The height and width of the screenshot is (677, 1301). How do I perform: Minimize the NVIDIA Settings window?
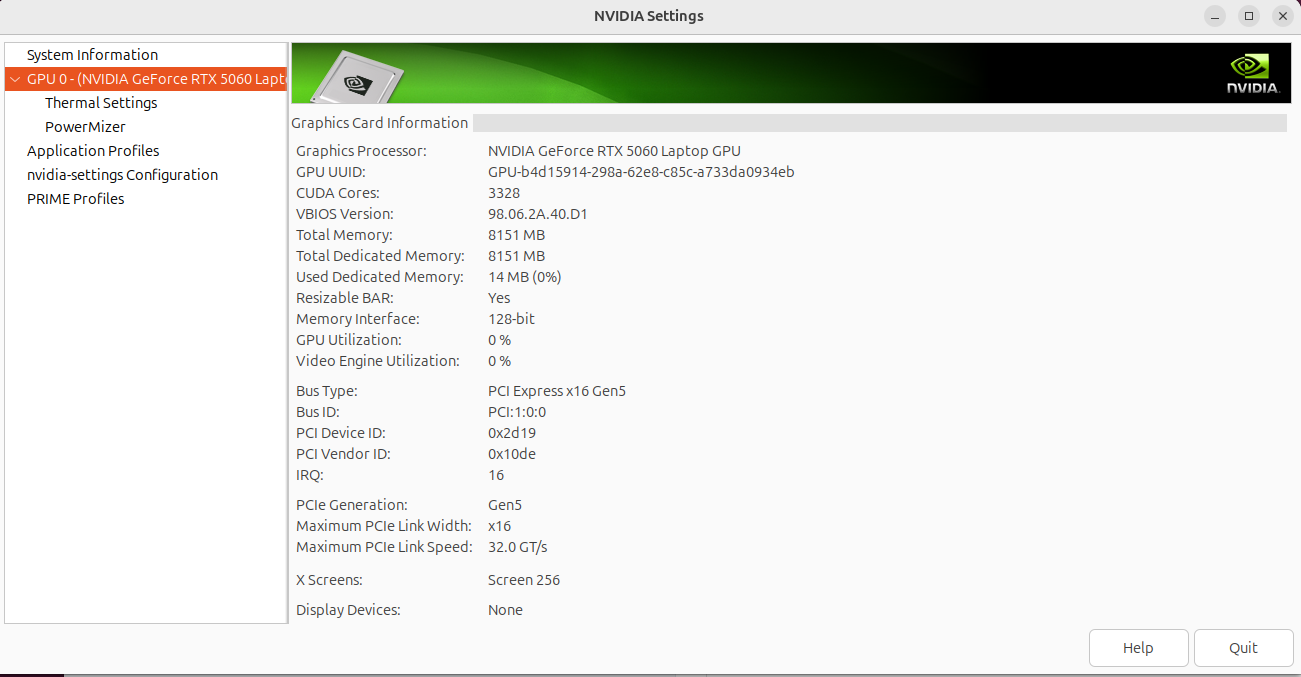[x=1215, y=16]
